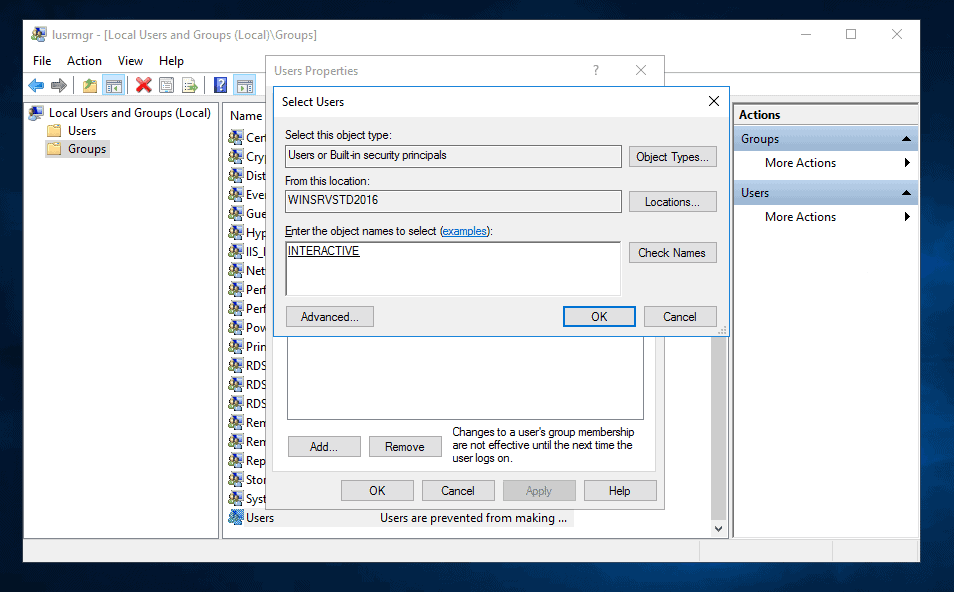Click the Locations button
Screen dimensions: 954x592
(x=672, y=202)
